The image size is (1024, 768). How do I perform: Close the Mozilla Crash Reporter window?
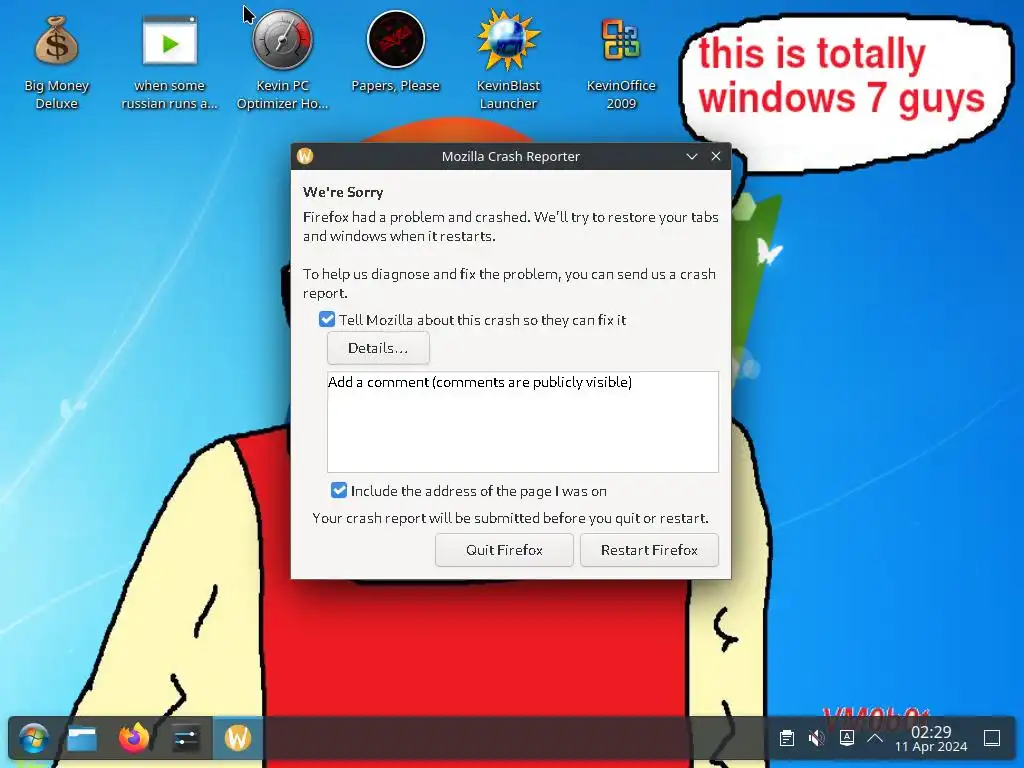click(x=716, y=156)
